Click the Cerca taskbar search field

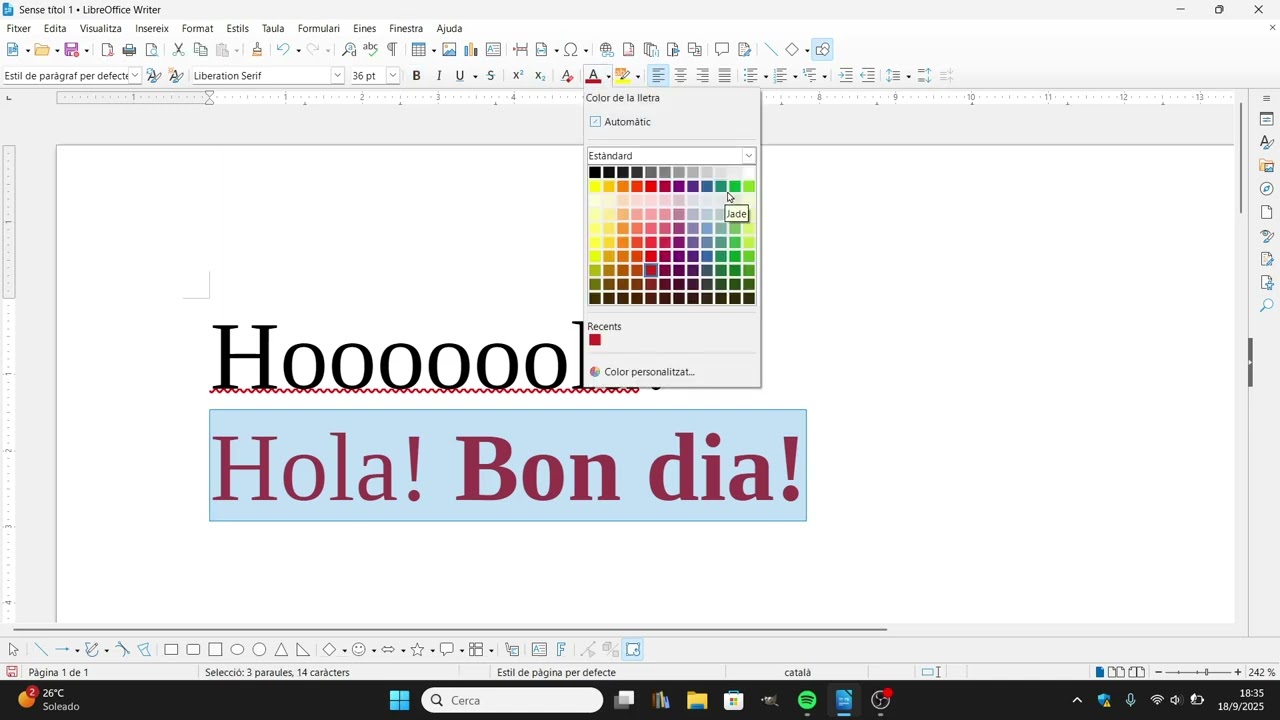click(x=513, y=700)
